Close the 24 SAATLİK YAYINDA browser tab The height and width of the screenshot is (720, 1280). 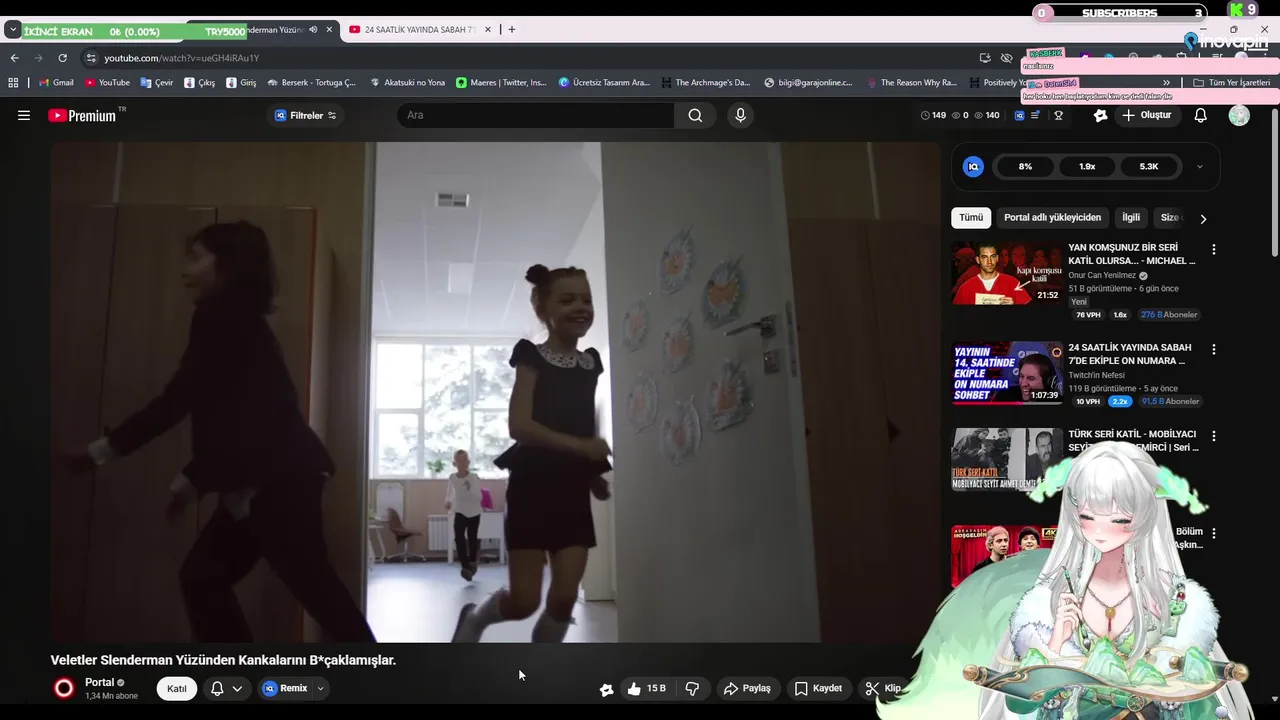click(x=488, y=30)
